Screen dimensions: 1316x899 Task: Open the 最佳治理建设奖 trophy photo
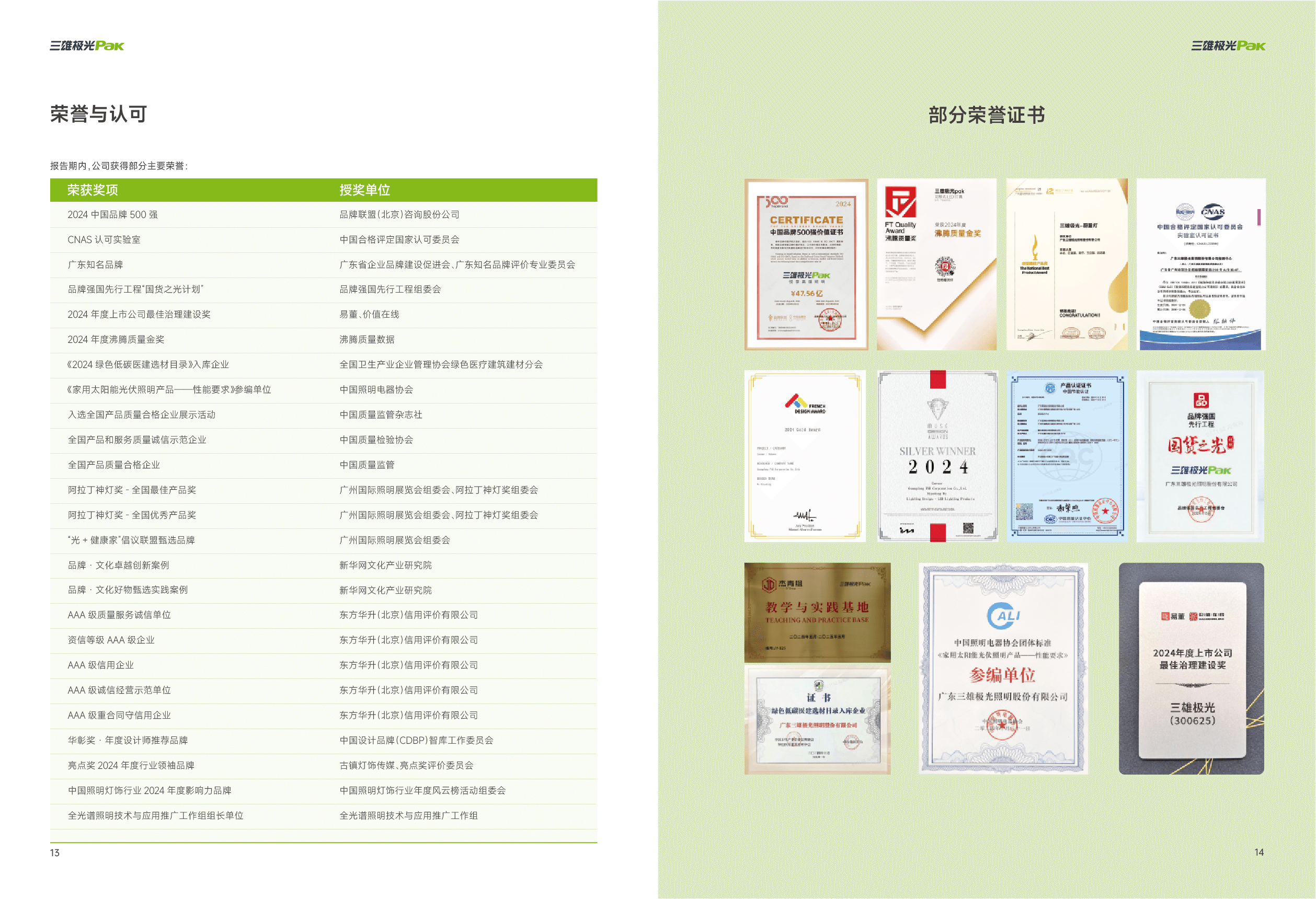(1192, 668)
